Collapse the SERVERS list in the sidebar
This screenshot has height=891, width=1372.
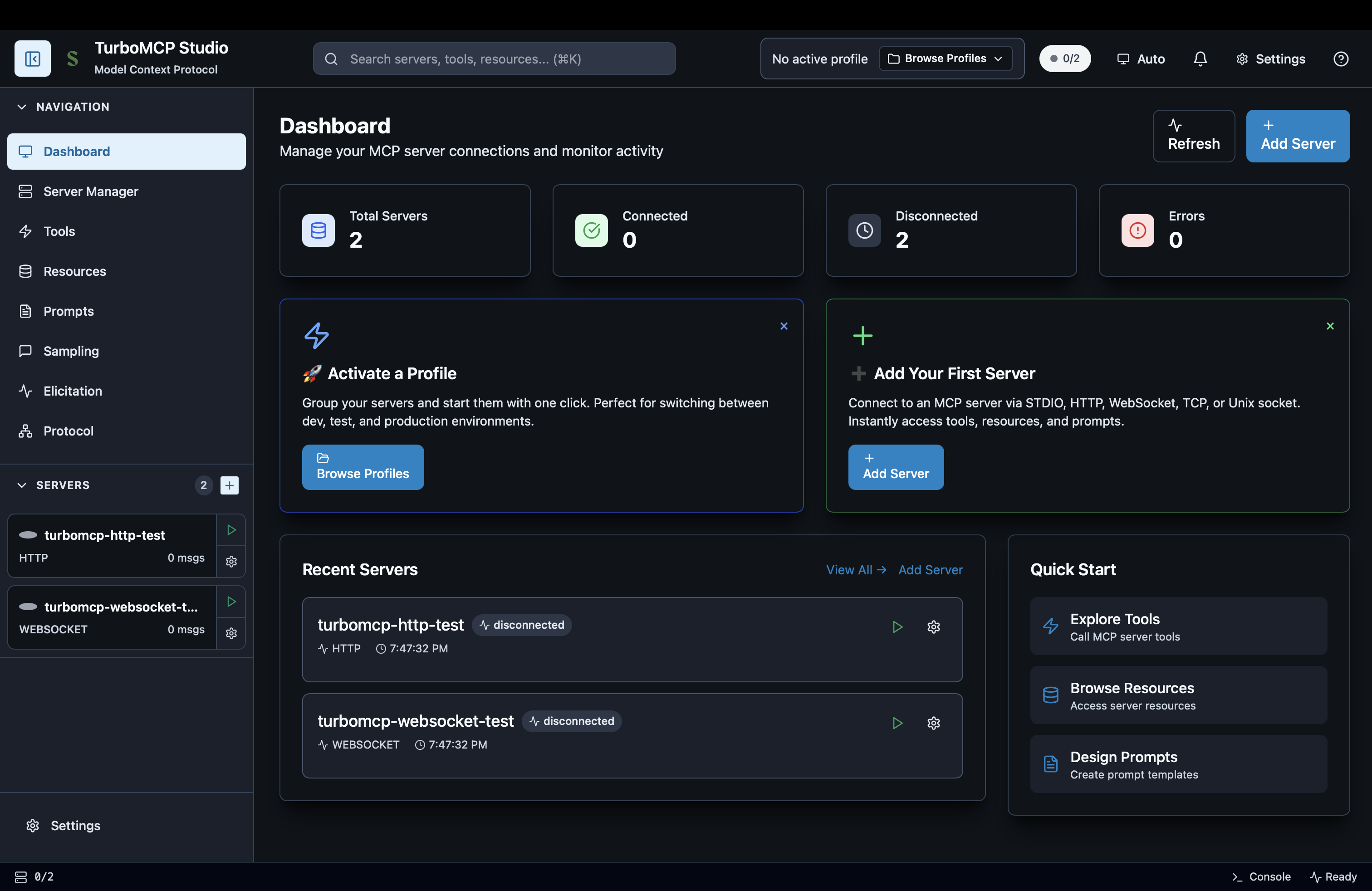tap(21, 485)
